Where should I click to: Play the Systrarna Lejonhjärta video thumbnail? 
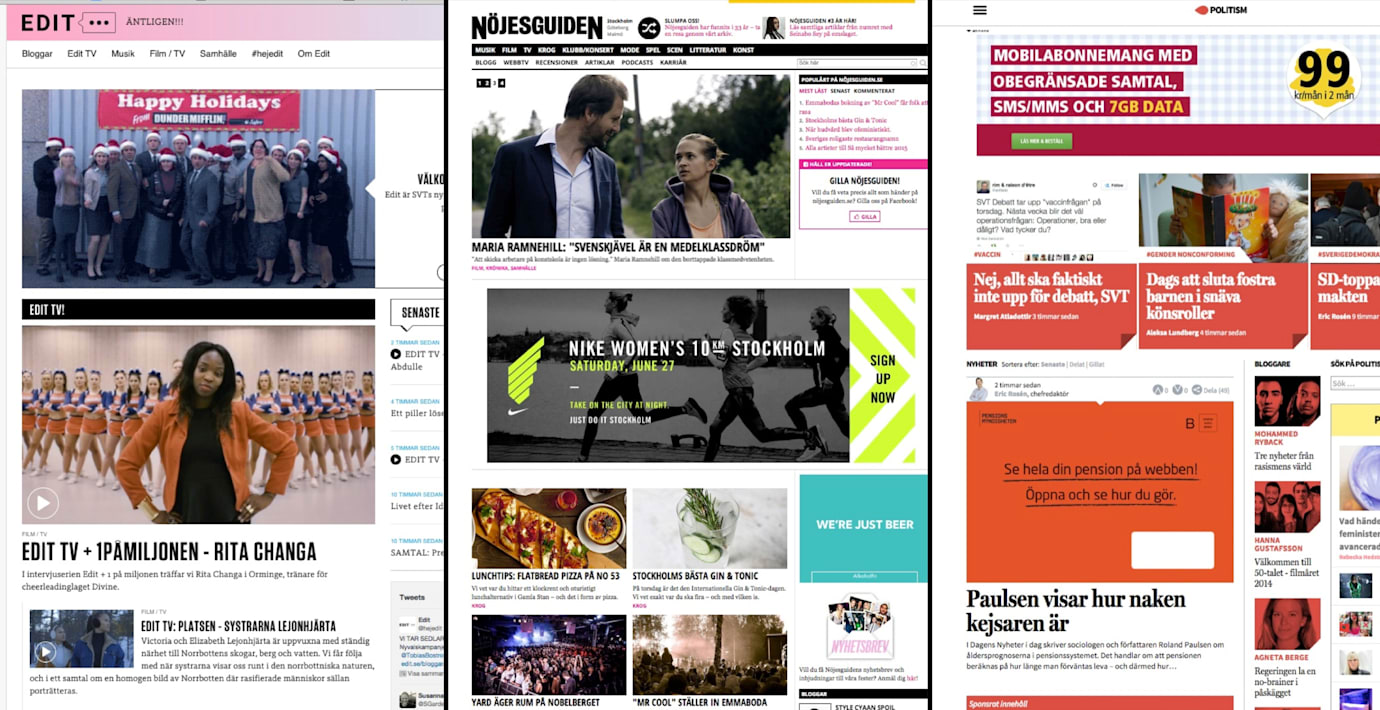coord(45,652)
